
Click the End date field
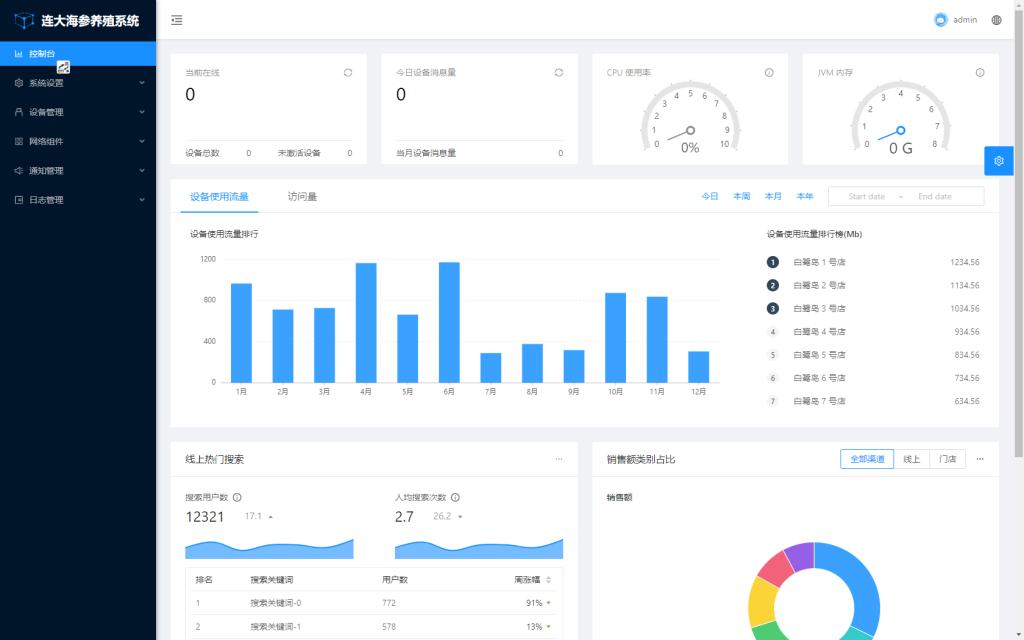coord(935,197)
